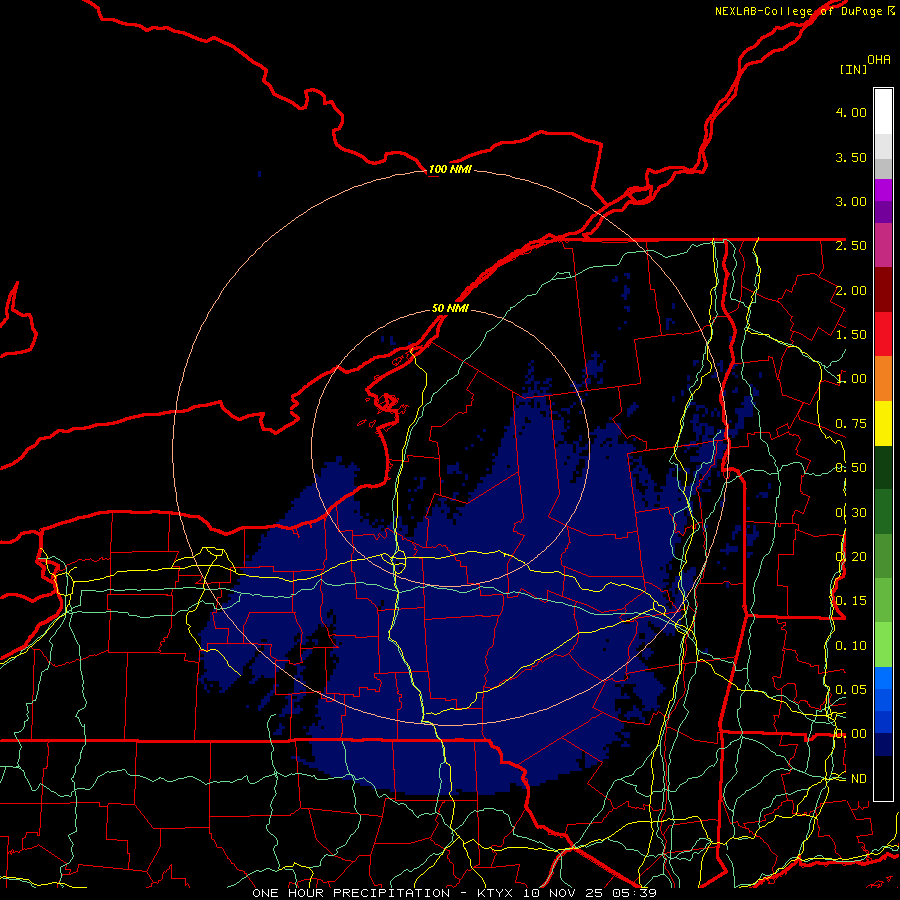The width and height of the screenshot is (900, 900).
Task: Click the 0.05 legend value
Action: tap(851, 690)
